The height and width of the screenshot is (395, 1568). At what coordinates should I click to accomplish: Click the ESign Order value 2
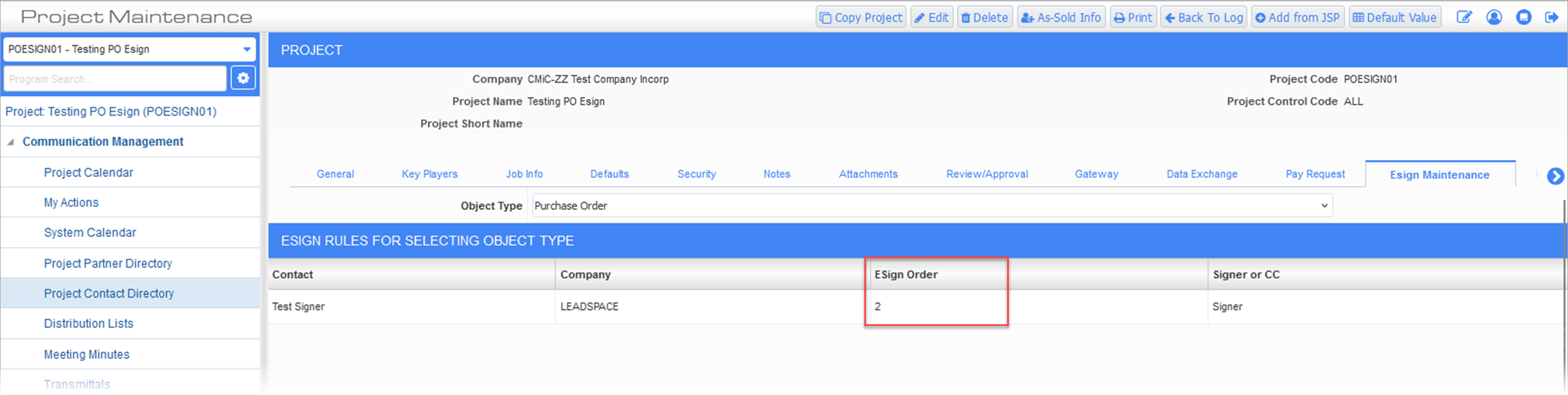(878, 307)
